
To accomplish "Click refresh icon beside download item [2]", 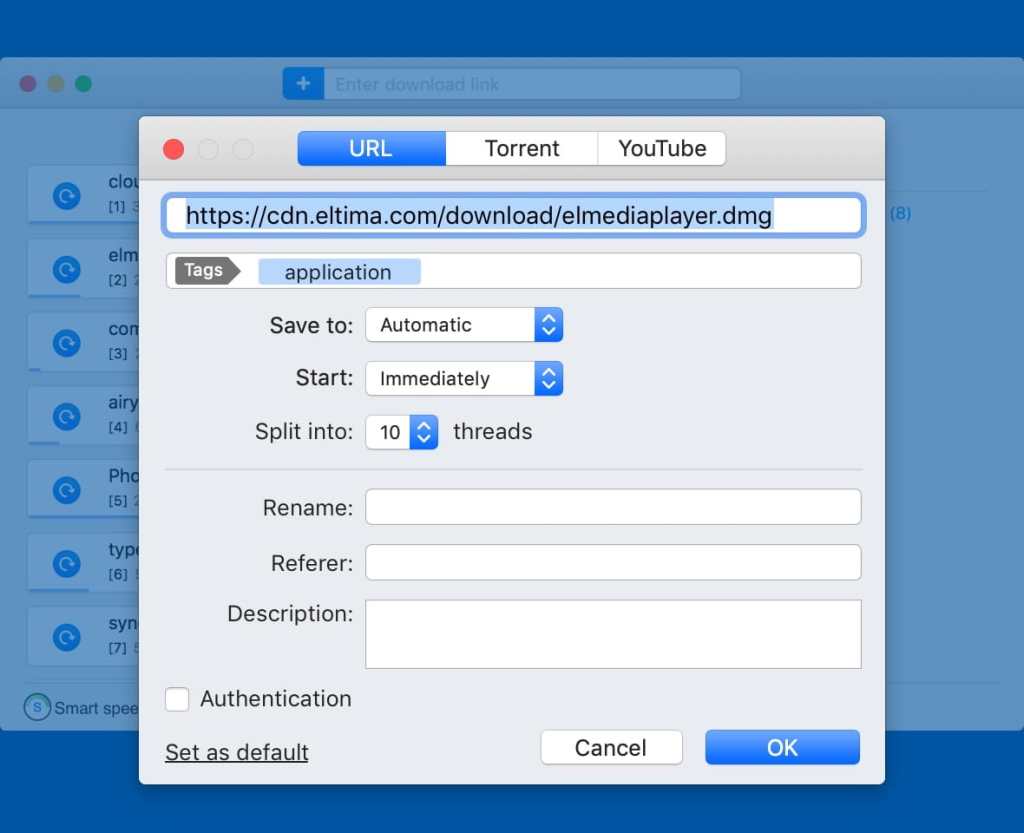I will point(66,269).
